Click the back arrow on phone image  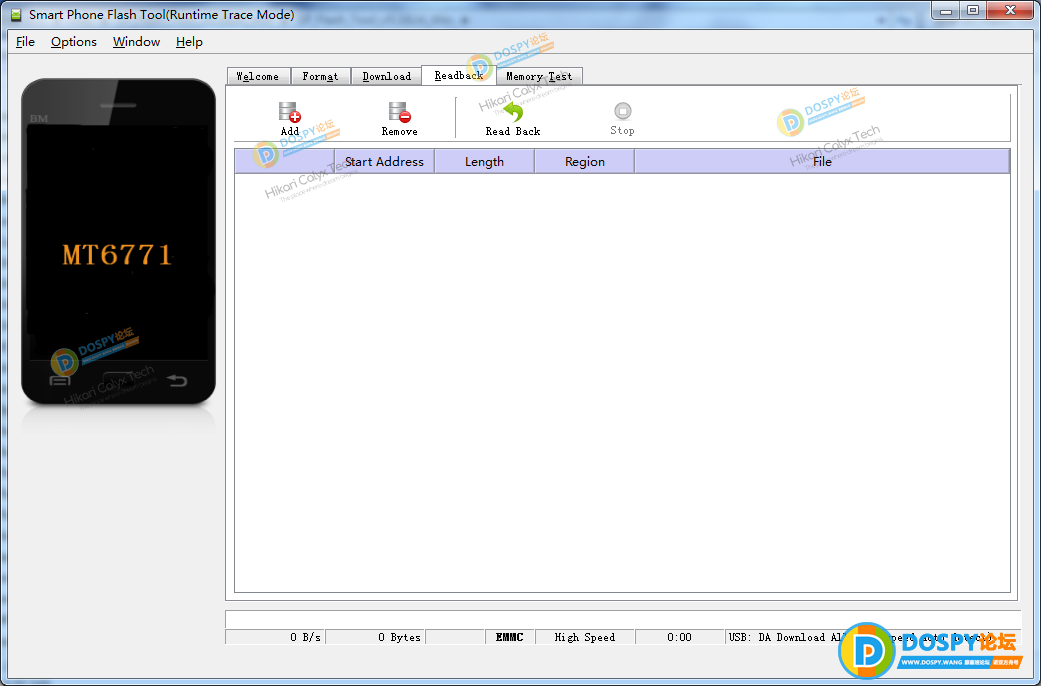(177, 381)
